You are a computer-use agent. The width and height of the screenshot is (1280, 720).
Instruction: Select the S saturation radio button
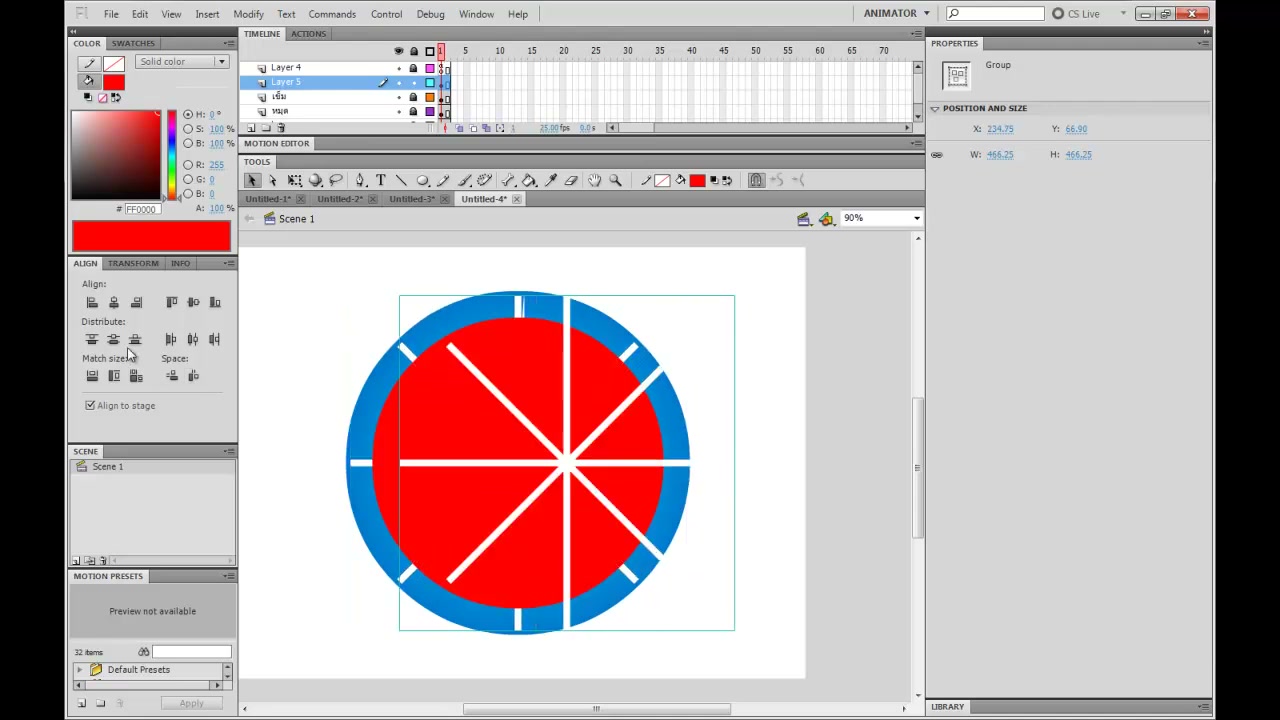pos(188,129)
